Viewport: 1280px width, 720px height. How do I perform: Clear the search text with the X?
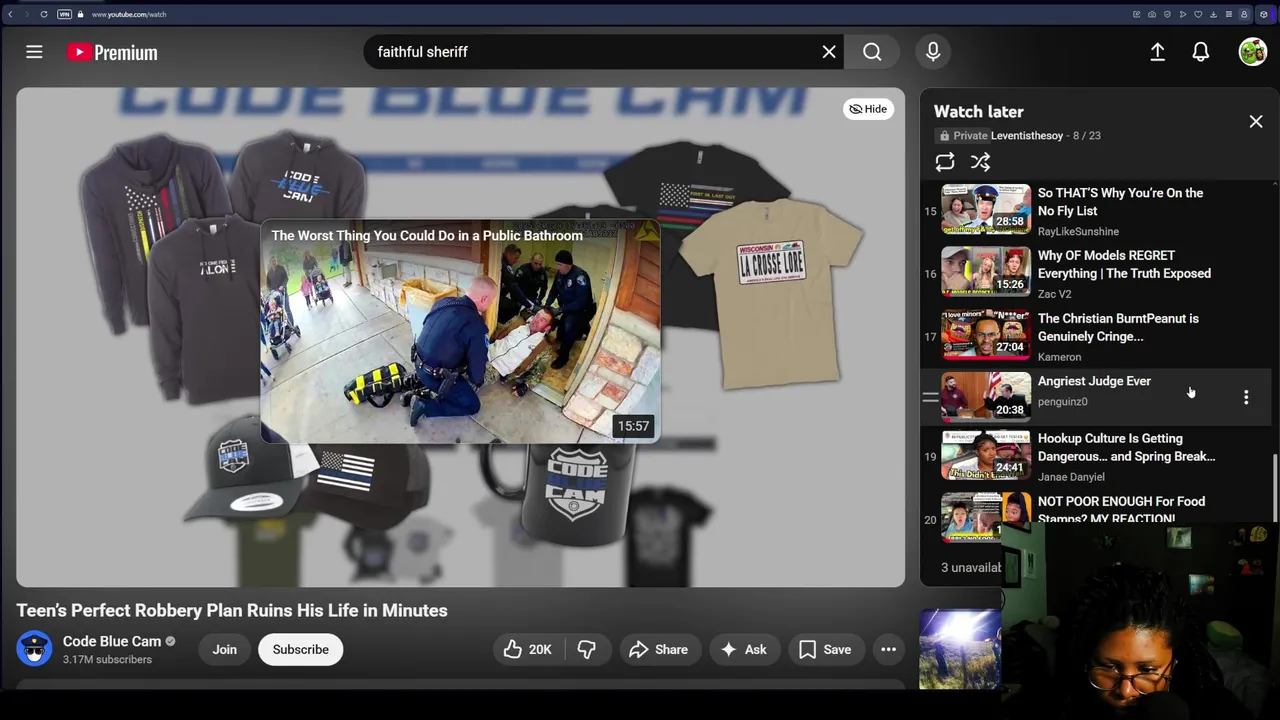pyautogui.click(x=829, y=52)
